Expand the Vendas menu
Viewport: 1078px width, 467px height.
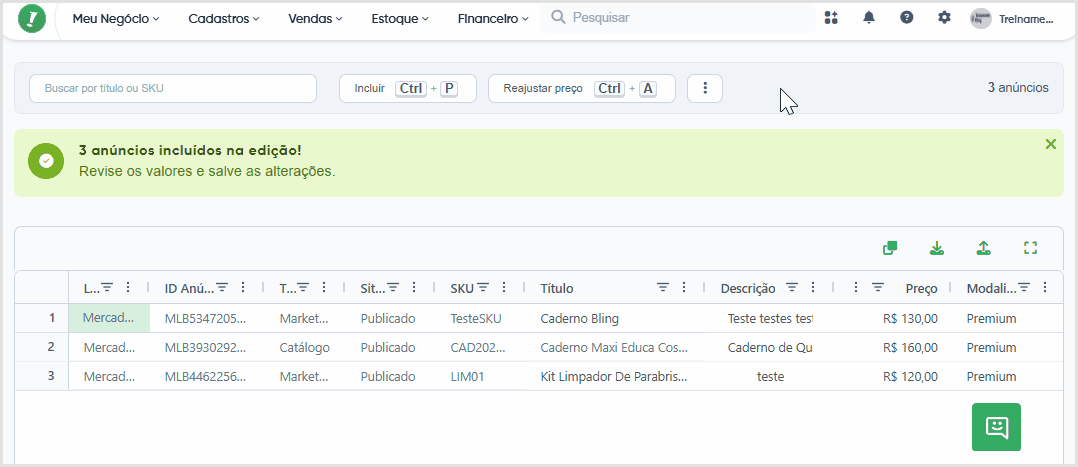click(316, 19)
